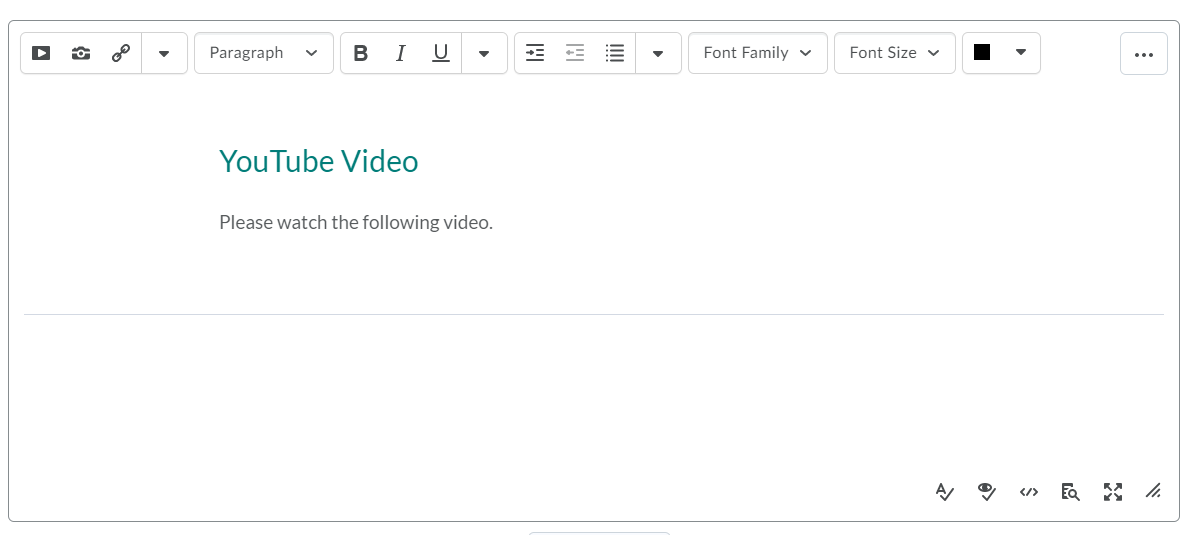Expand more text formatting options arrow
This screenshot has height=535, width=1199.
click(x=484, y=54)
